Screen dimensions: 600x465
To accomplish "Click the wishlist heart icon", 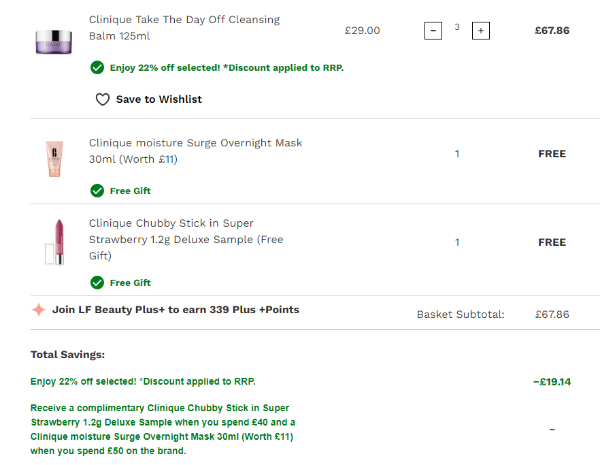I will click(x=102, y=99).
